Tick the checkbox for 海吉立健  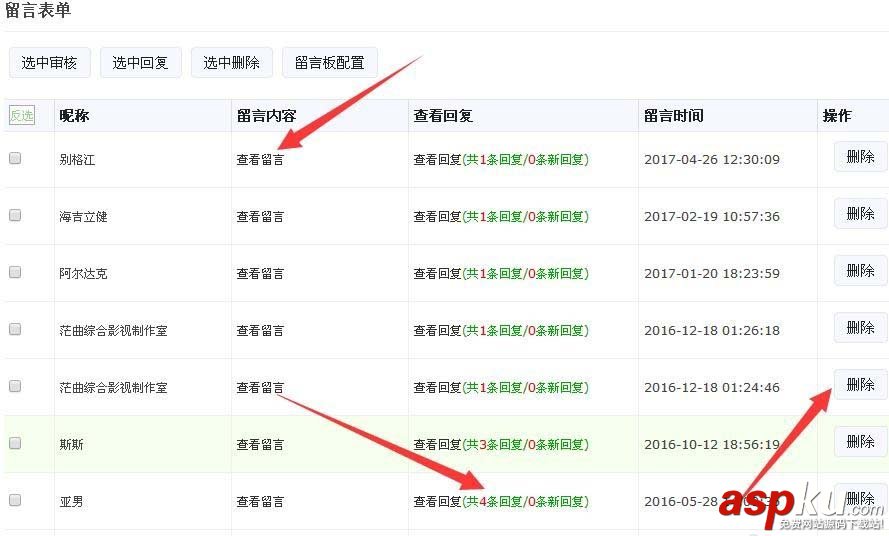click(15, 215)
